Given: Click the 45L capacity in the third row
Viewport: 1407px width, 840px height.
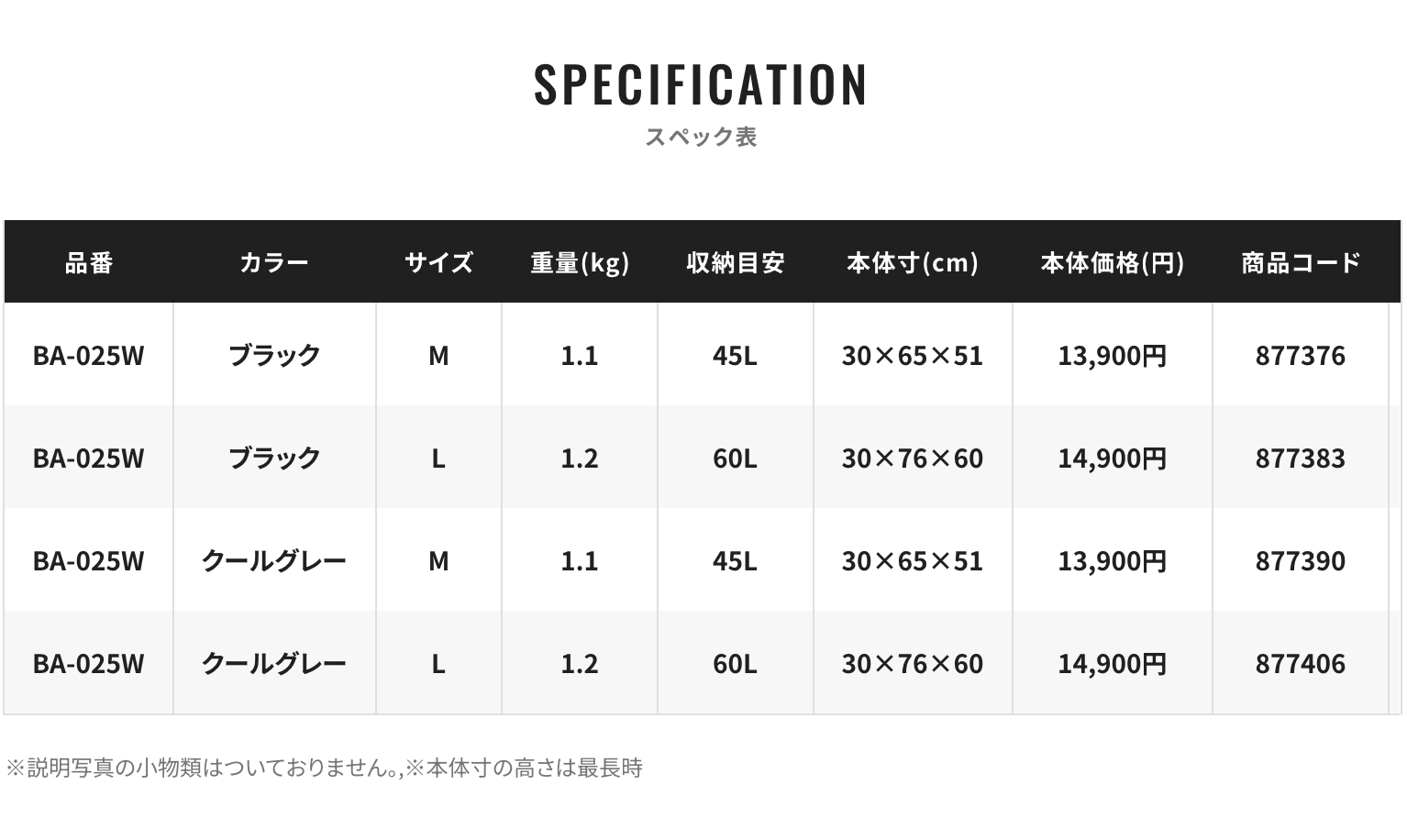Looking at the screenshot, I should click(735, 560).
